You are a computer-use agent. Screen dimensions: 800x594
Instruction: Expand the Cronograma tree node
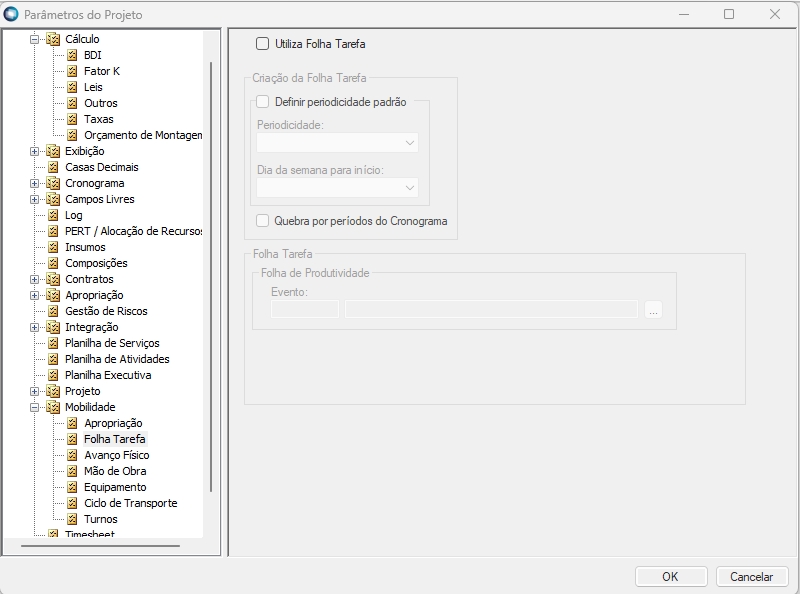click(35, 183)
